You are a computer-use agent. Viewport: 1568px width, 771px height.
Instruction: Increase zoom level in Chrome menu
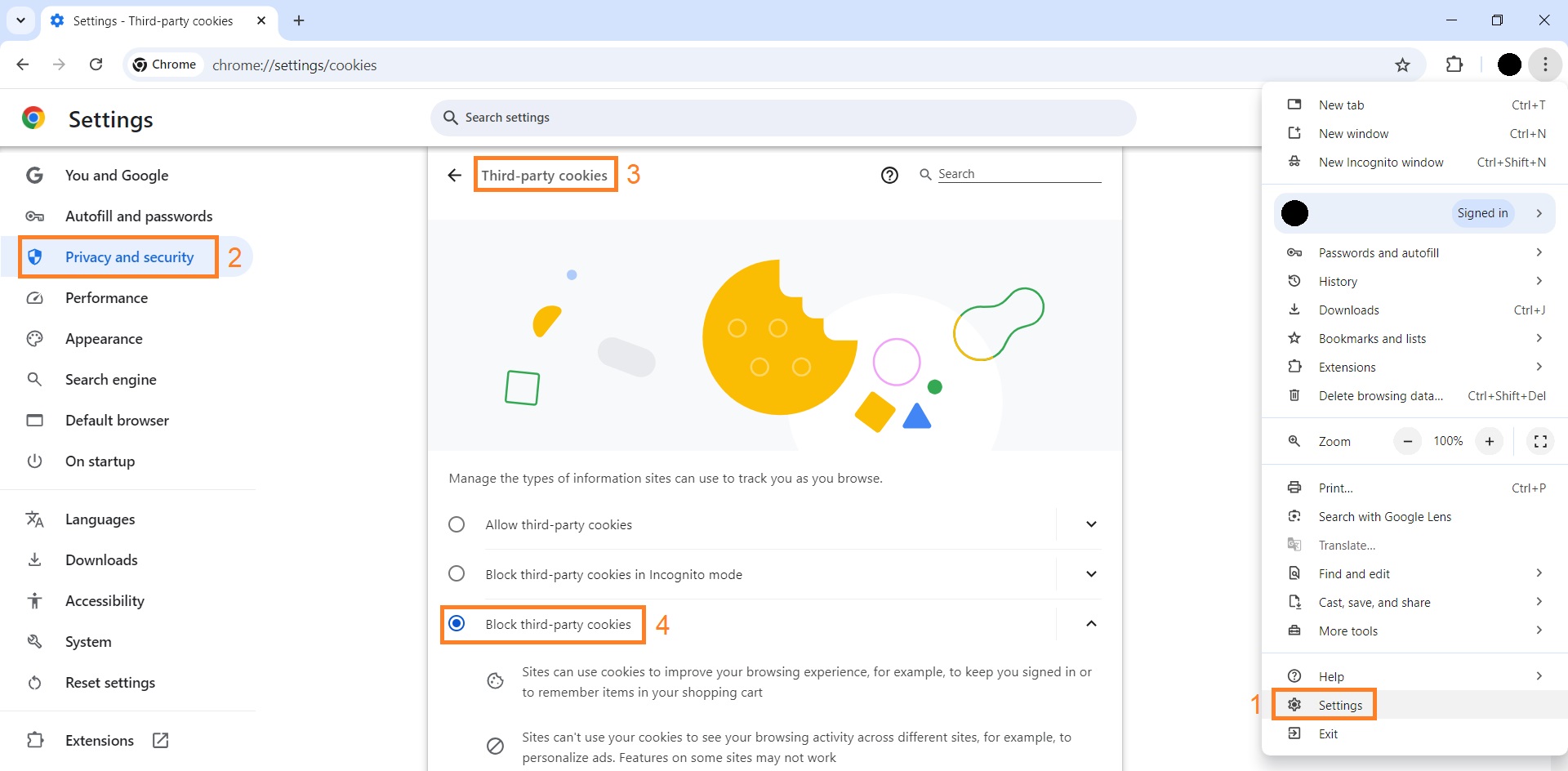(x=1490, y=441)
